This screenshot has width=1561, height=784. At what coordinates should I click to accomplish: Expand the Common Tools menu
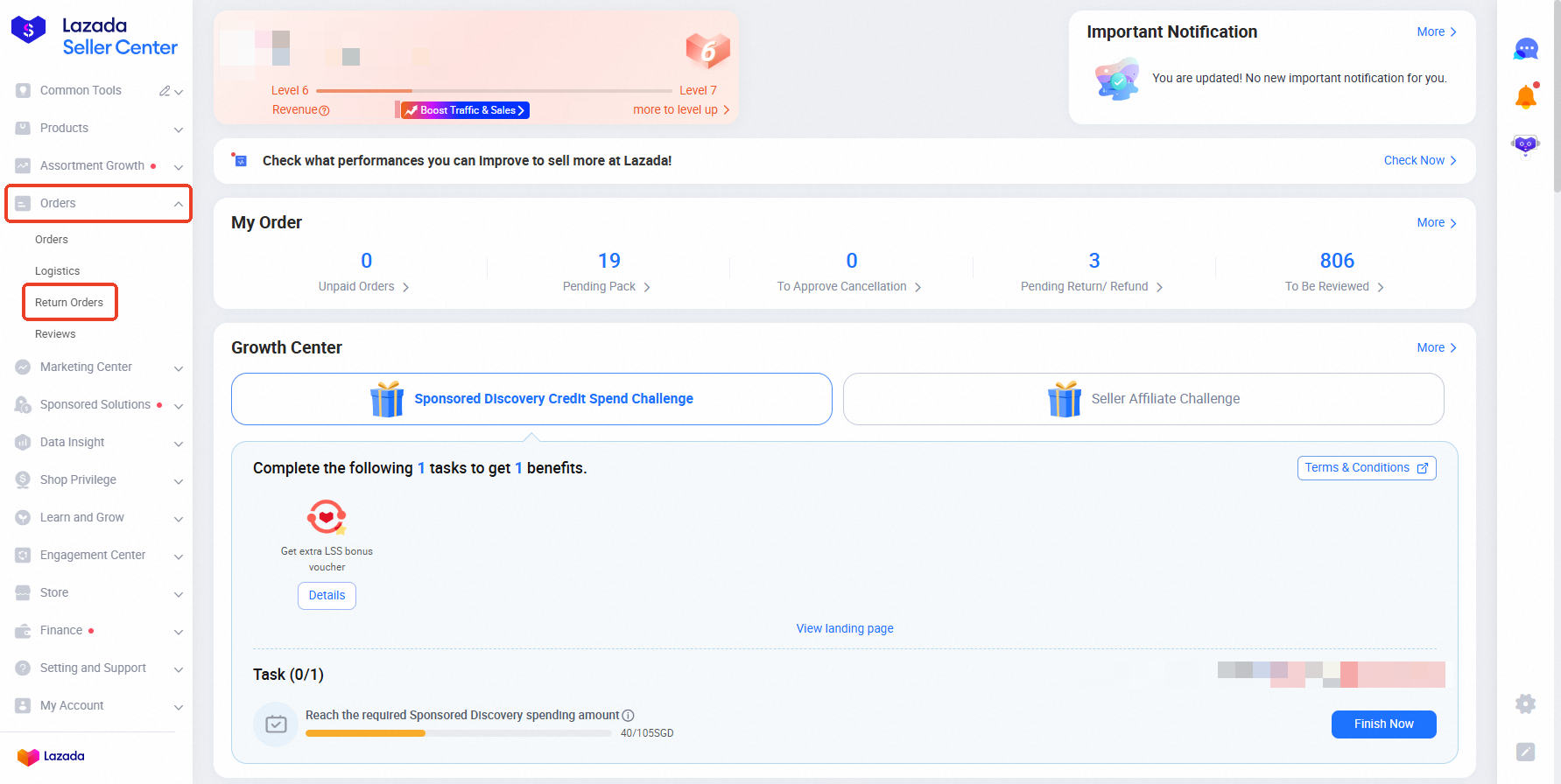point(179,91)
